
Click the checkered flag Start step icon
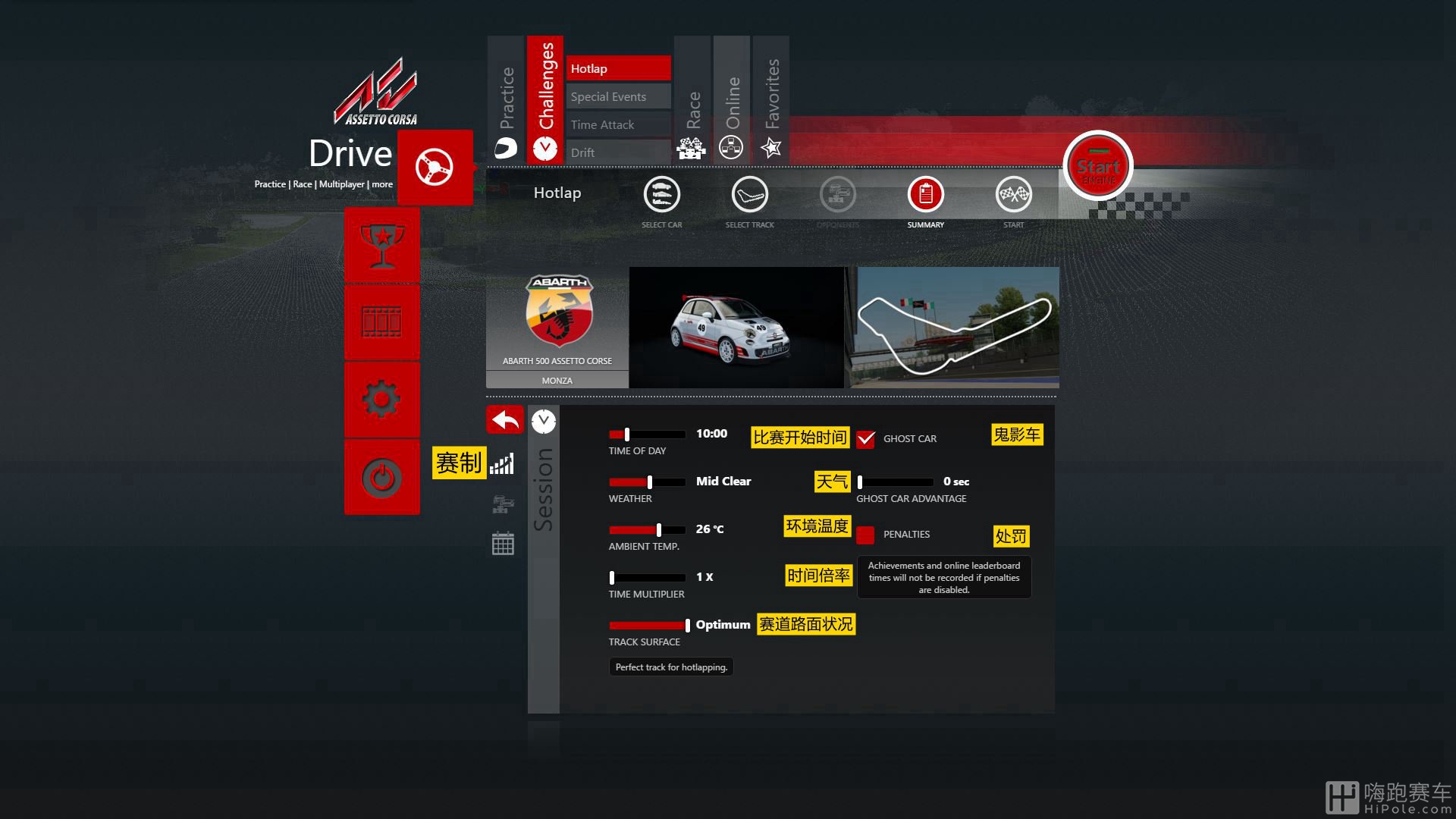1013,195
